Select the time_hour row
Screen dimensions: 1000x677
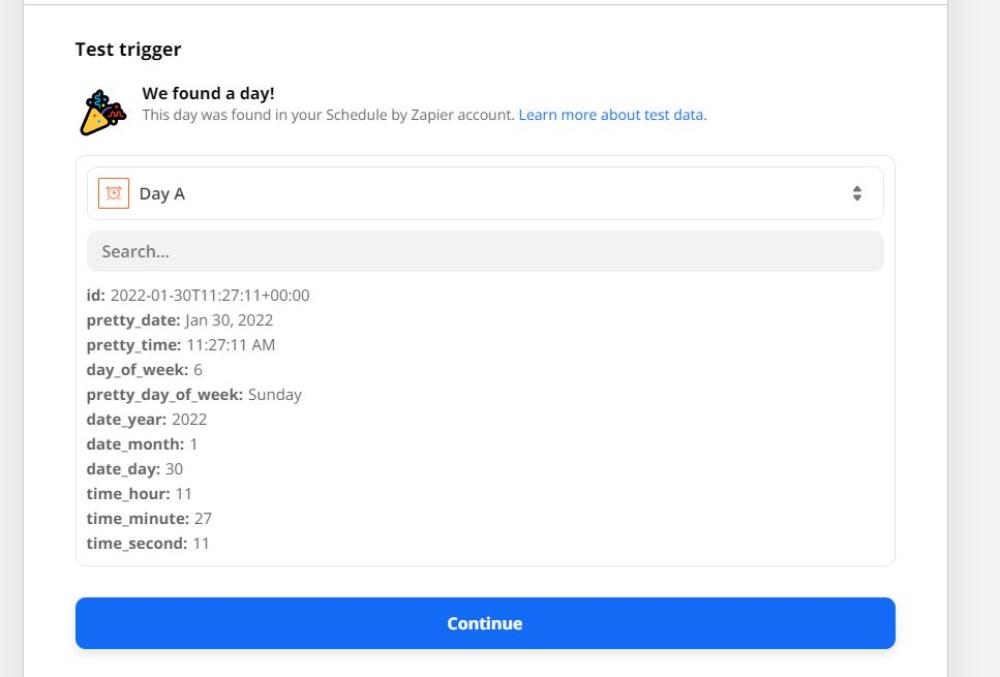[139, 494]
